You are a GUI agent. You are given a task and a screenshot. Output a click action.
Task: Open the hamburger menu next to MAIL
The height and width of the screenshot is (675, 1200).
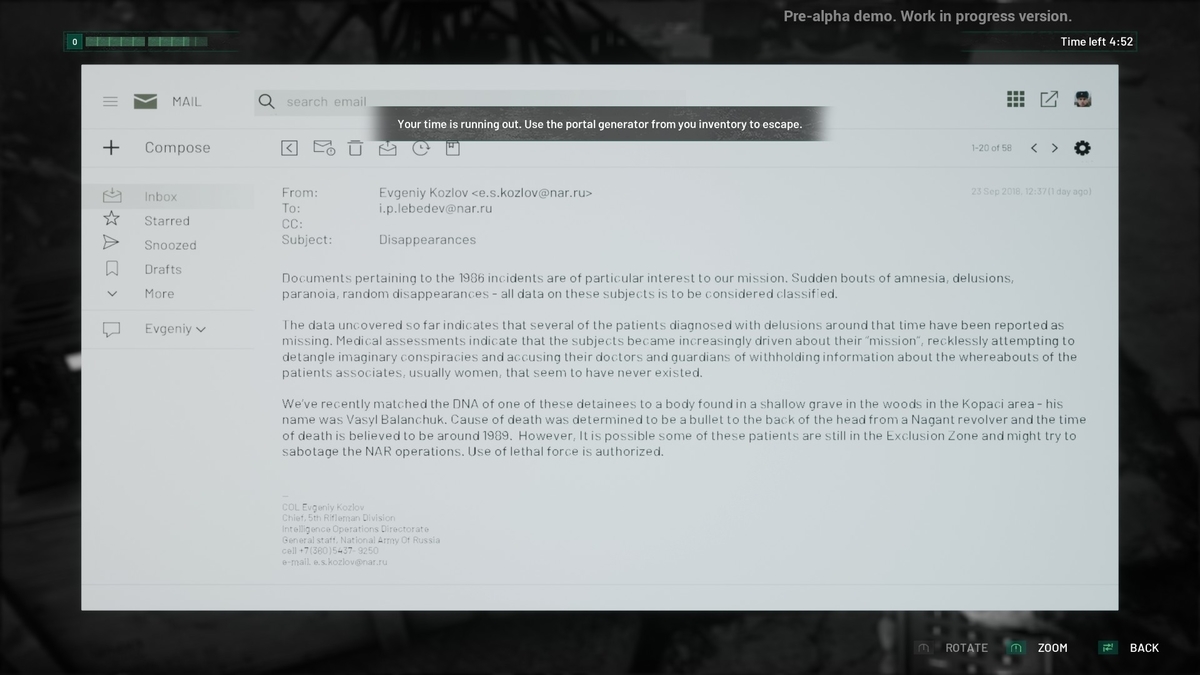pyautogui.click(x=111, y=102)
